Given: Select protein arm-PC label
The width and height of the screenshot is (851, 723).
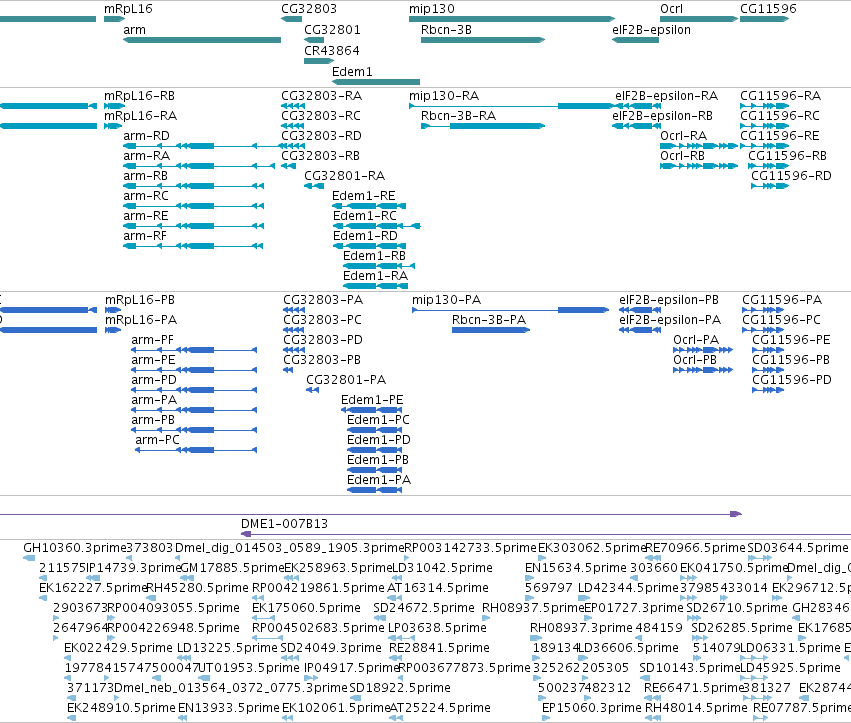Looking at the screenshot, I should (157, 440).
